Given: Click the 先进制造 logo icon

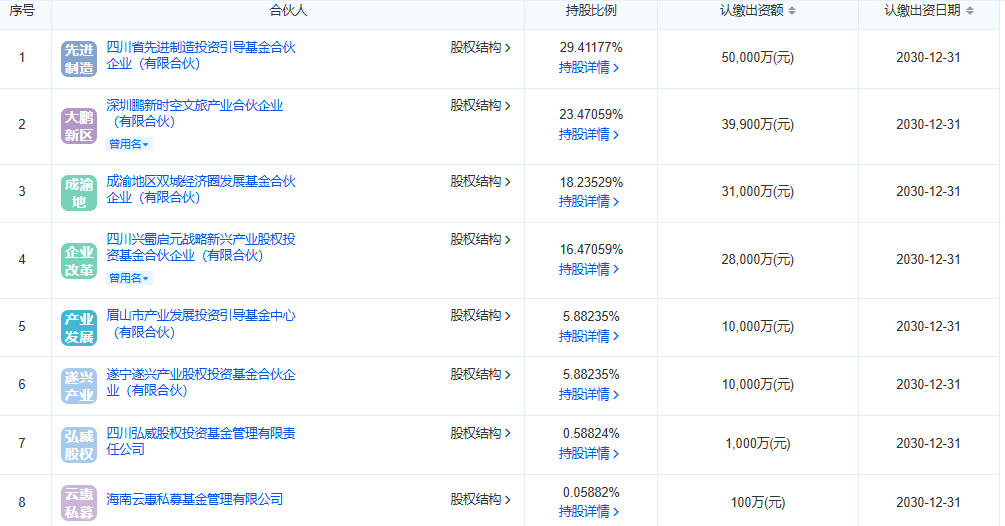Looking at the screenshot, I should tap(79, 59).
